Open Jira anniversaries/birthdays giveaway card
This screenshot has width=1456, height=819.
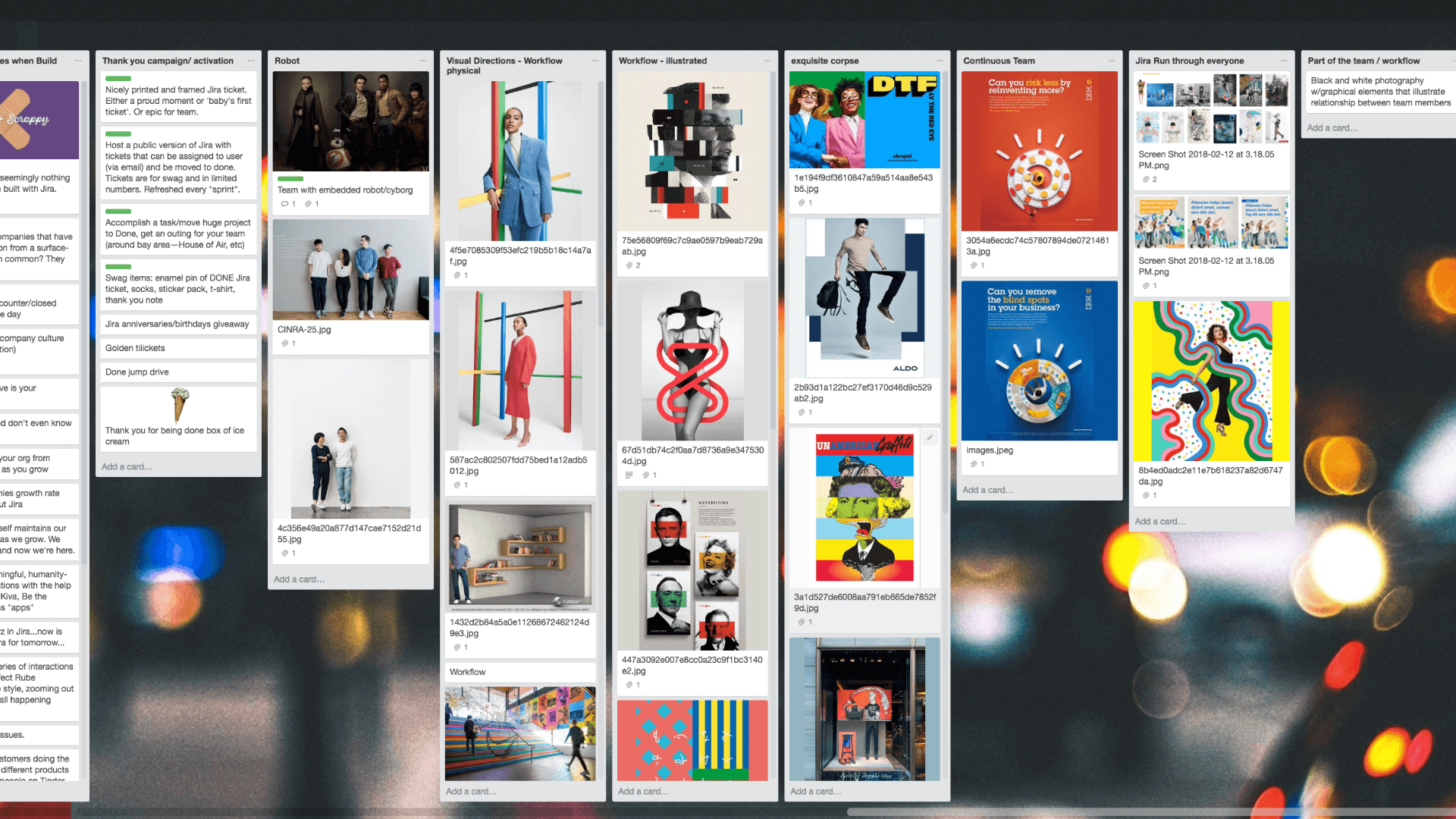tap(179, 325)
